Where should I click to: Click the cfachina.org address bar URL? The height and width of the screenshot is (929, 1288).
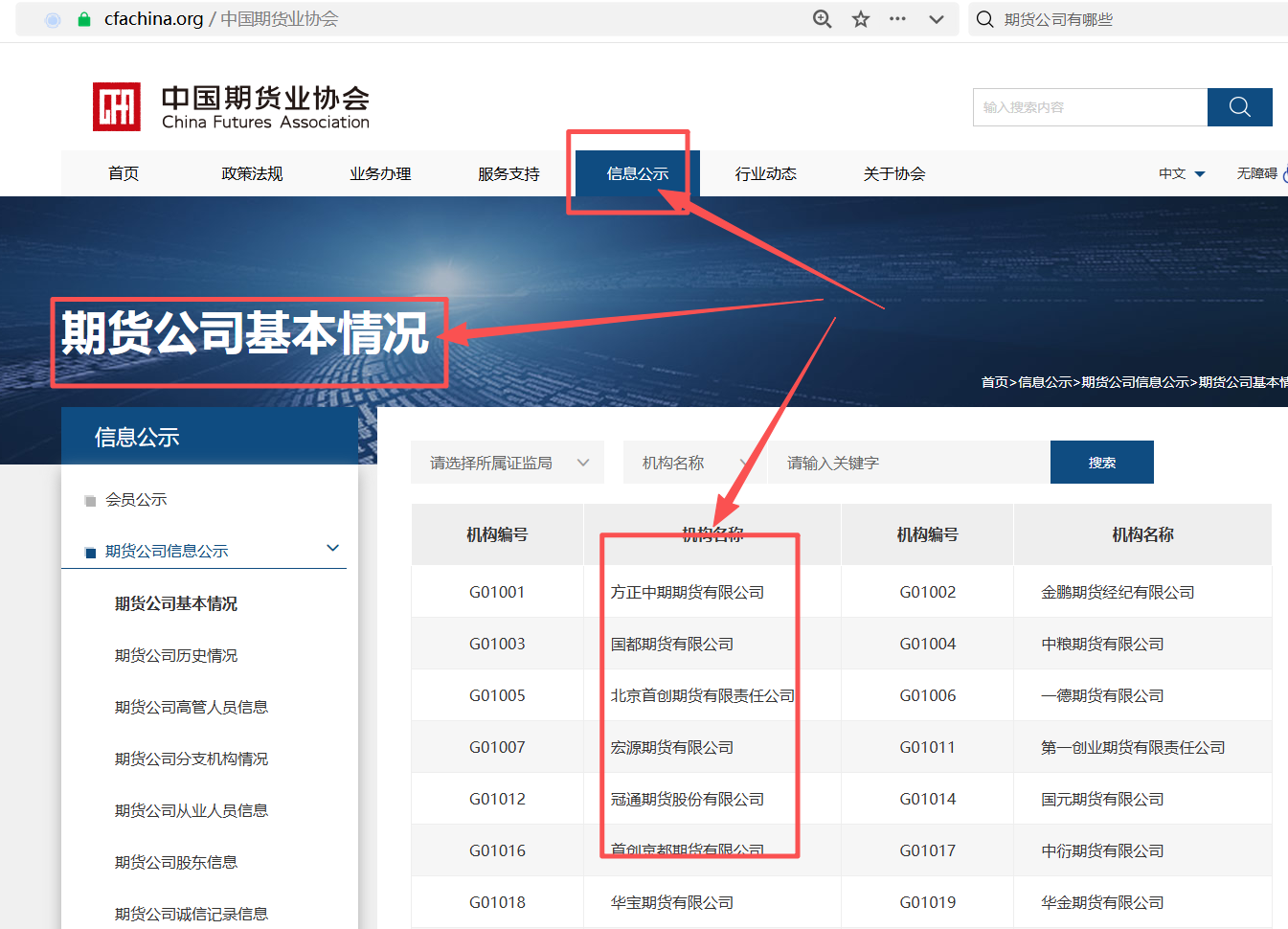[x=153, y=19]
